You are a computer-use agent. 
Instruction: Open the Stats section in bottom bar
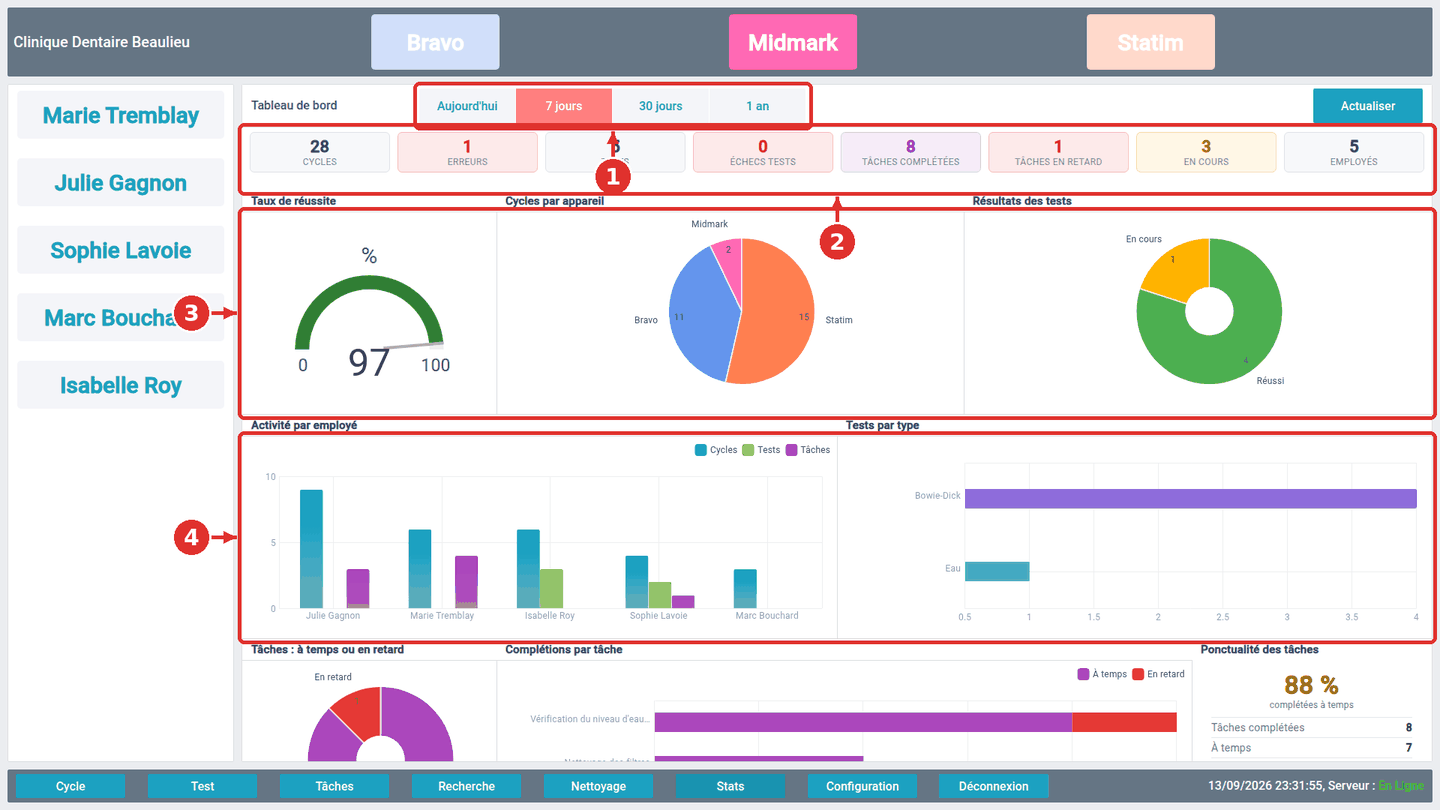731,786
